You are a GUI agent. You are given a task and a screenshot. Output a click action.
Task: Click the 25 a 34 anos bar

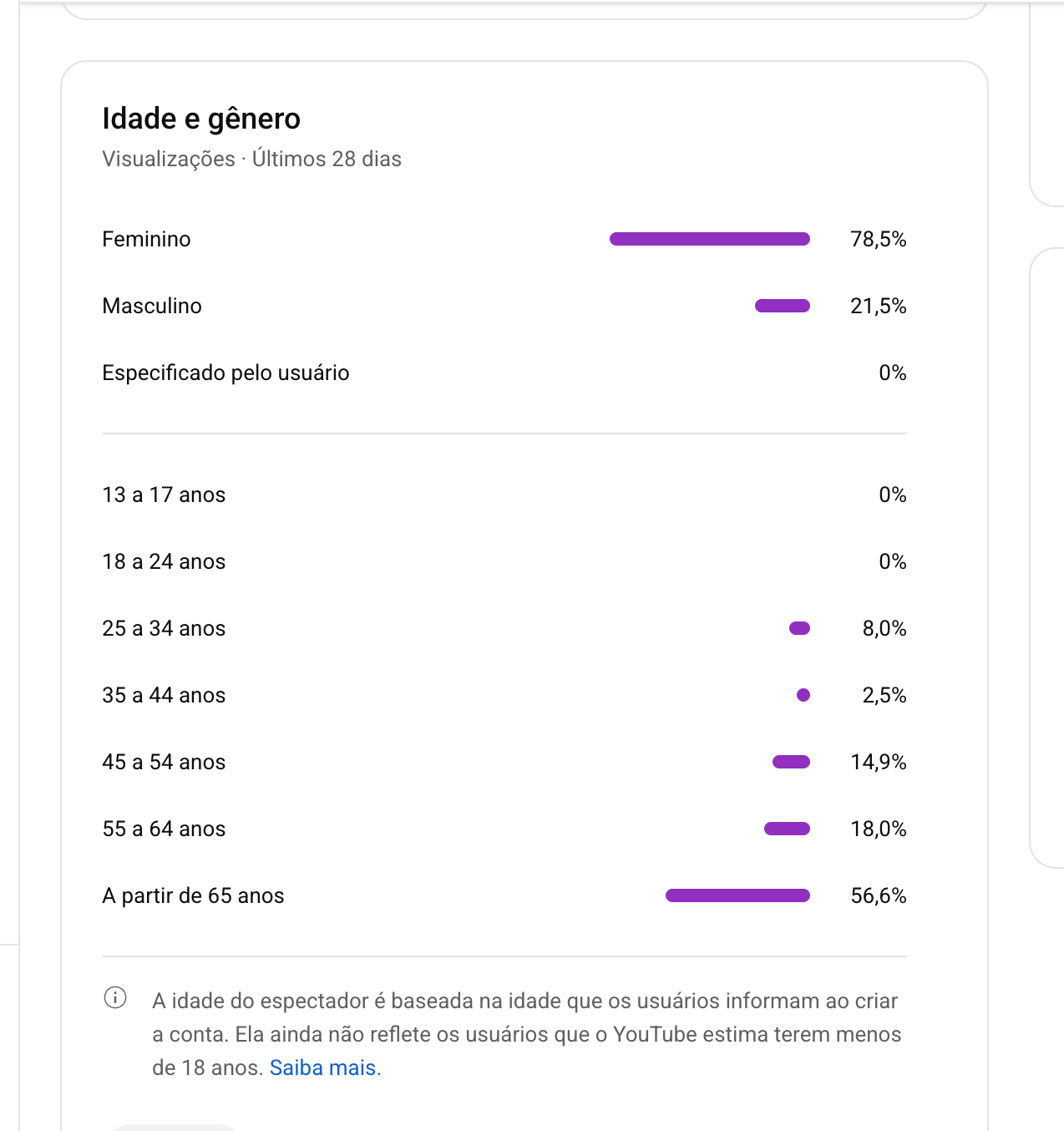pos(799,628)
